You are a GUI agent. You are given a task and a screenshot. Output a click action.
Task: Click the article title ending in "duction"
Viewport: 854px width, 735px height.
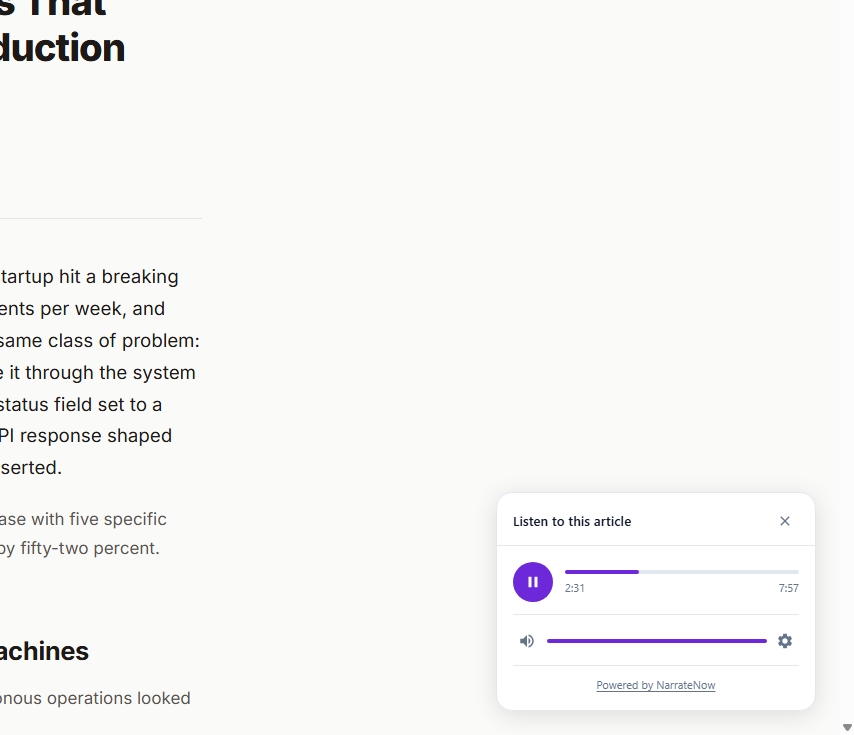click(x=62, y=48)
